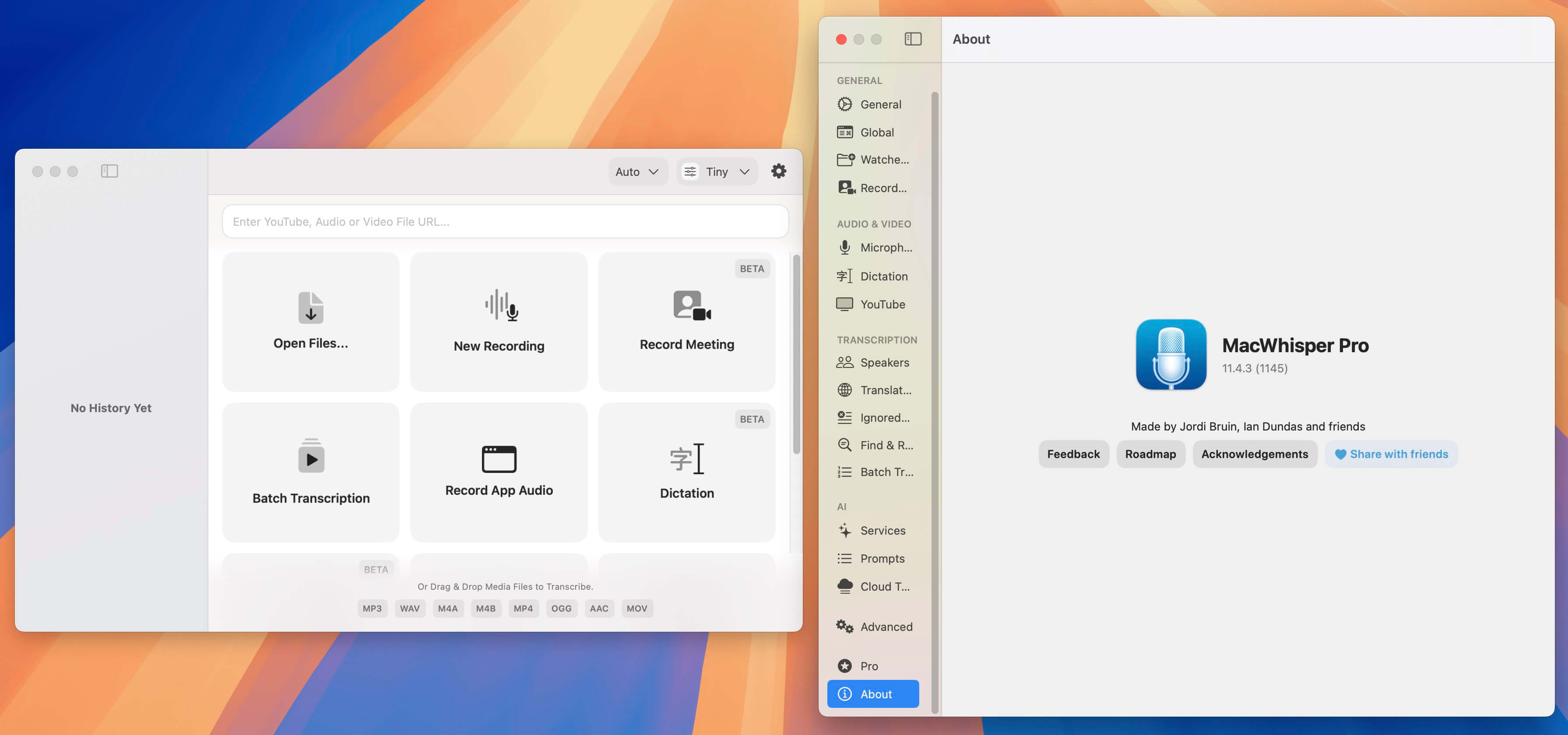
Task: Click MacWhisper Pro microphone app icon
Action: click(1171, 355)
